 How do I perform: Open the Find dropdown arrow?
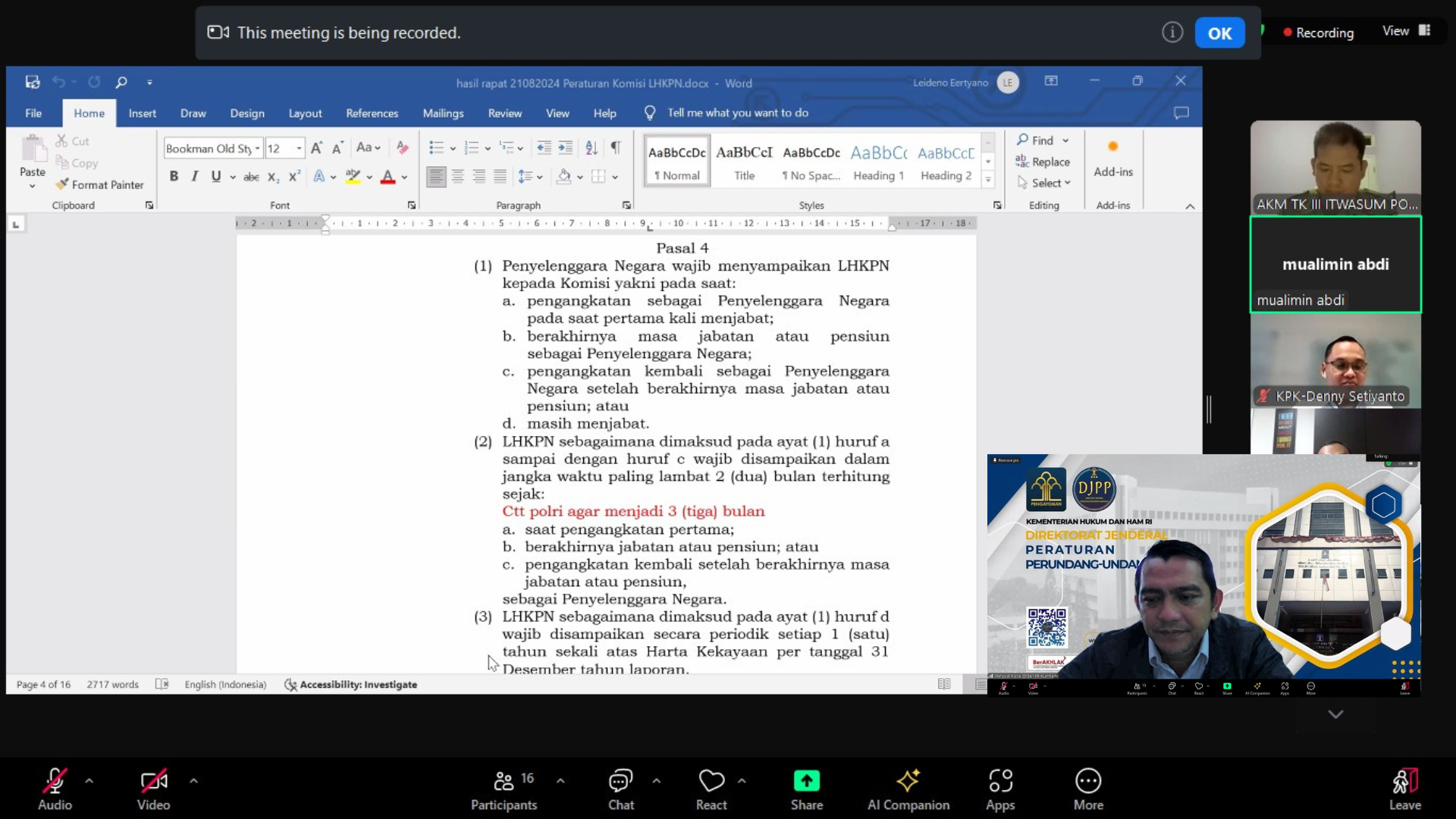[x=1065, y=140]
